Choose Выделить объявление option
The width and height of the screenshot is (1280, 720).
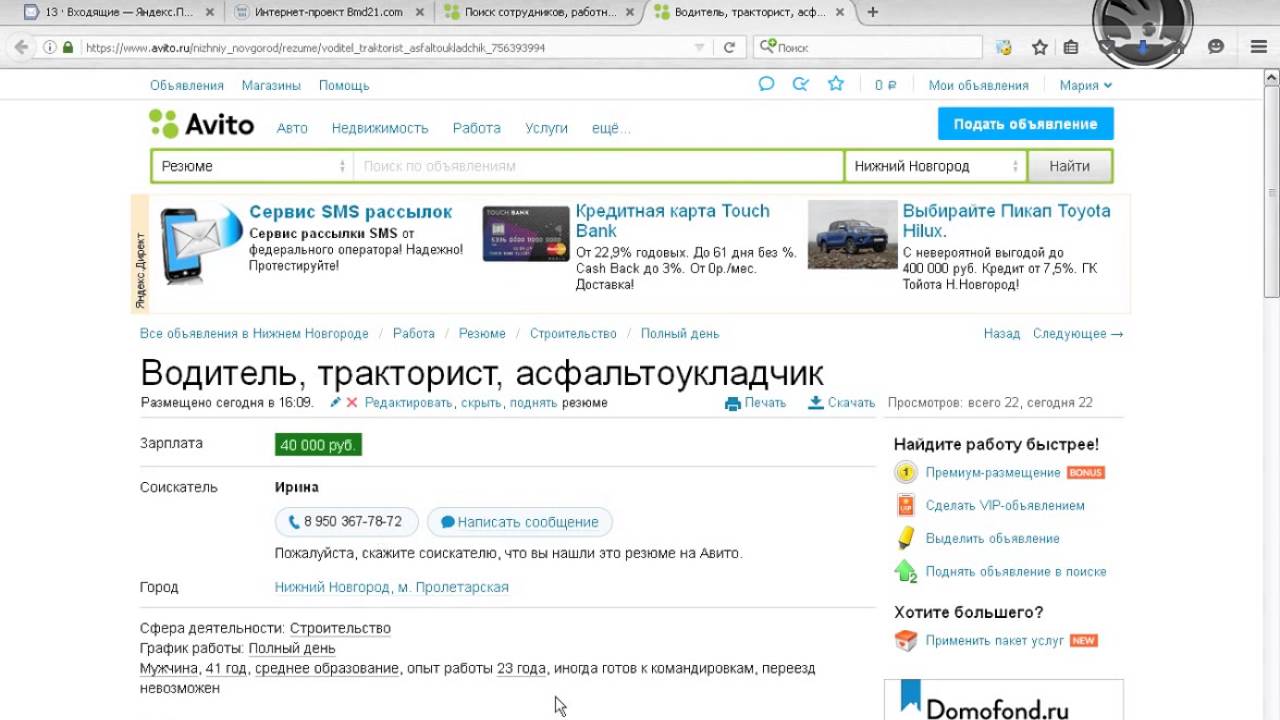[993, 538]
